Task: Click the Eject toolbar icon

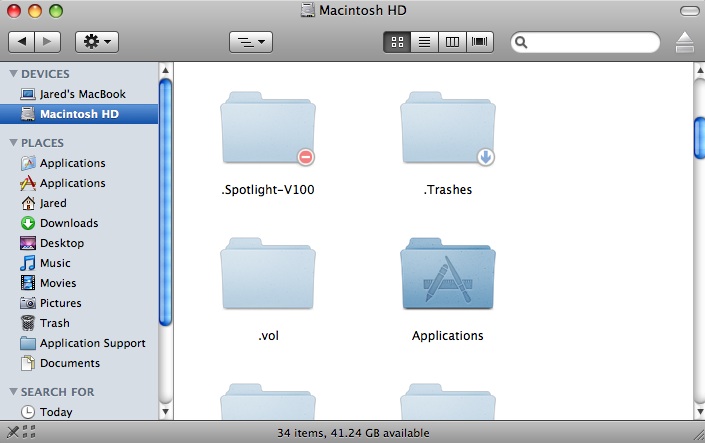Action: (685, 42)
